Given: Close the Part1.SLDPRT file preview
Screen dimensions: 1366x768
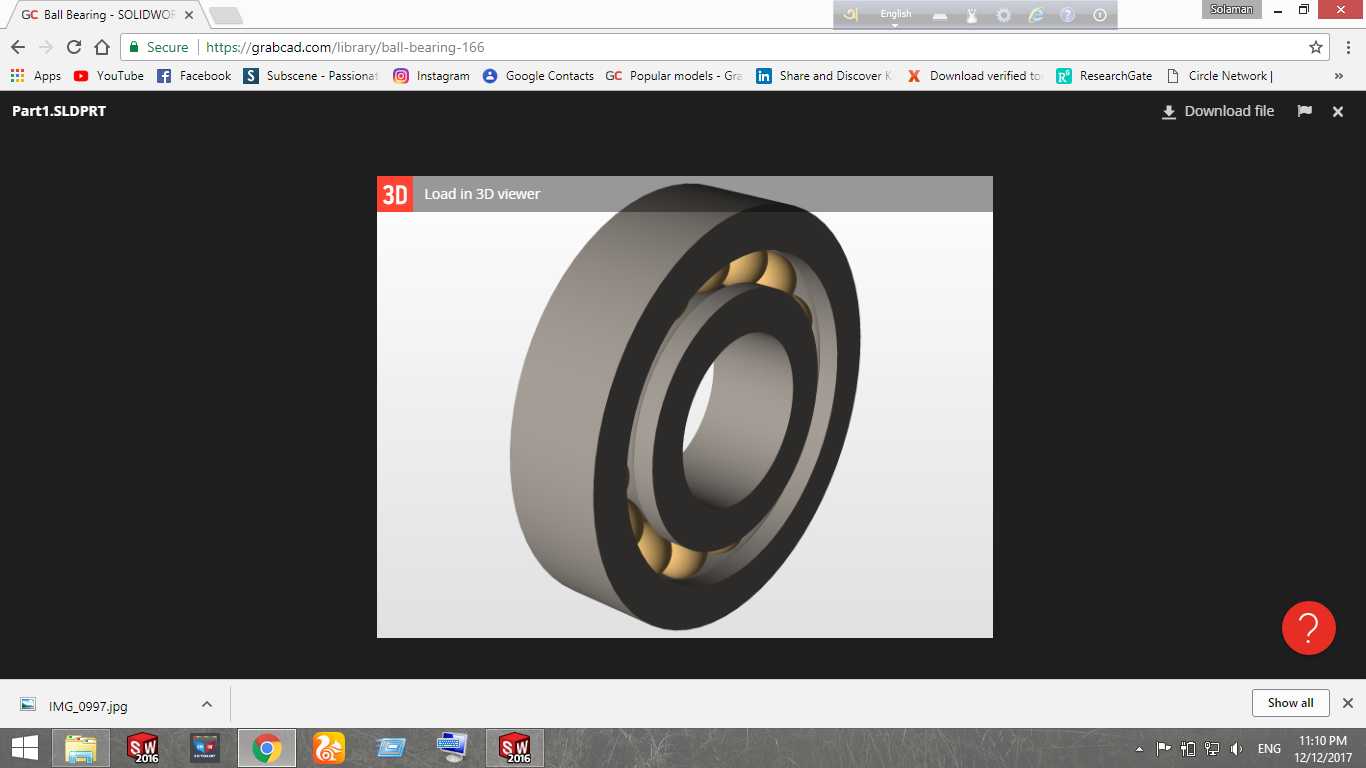Looking at the screenshot, I should [1338, 112].
